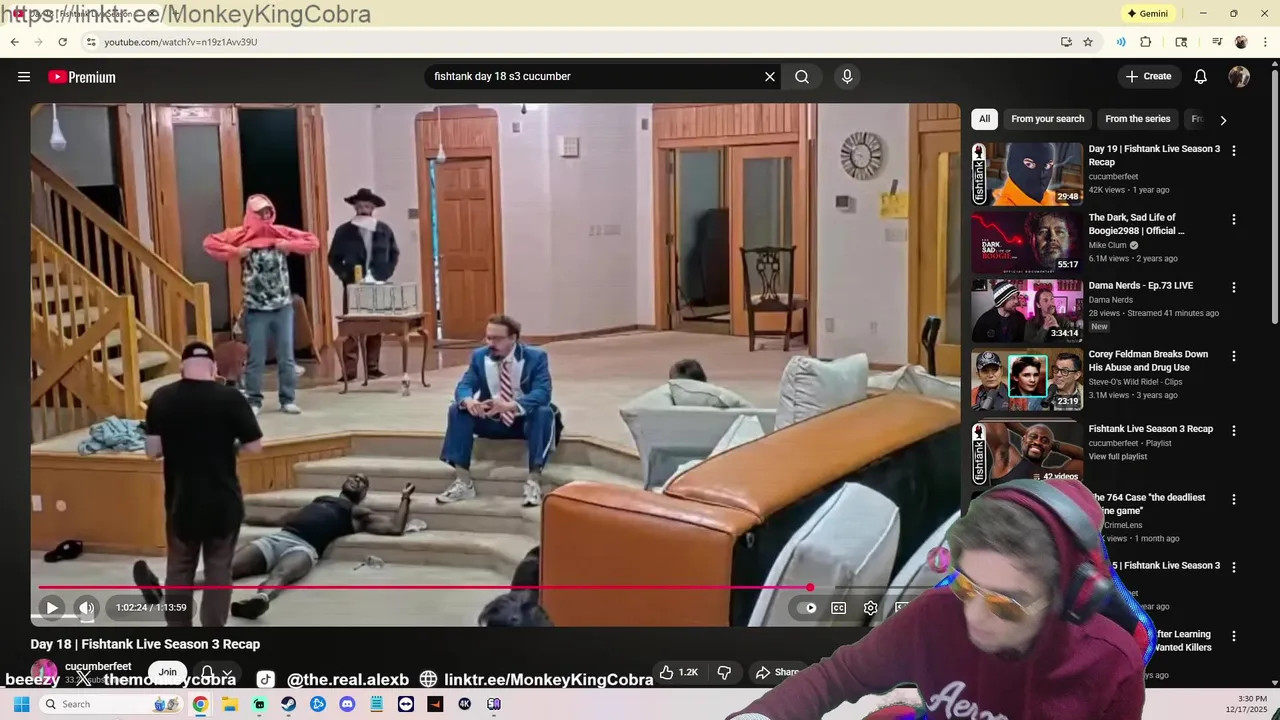Install app from the address bar icon

pos(1066,42)
